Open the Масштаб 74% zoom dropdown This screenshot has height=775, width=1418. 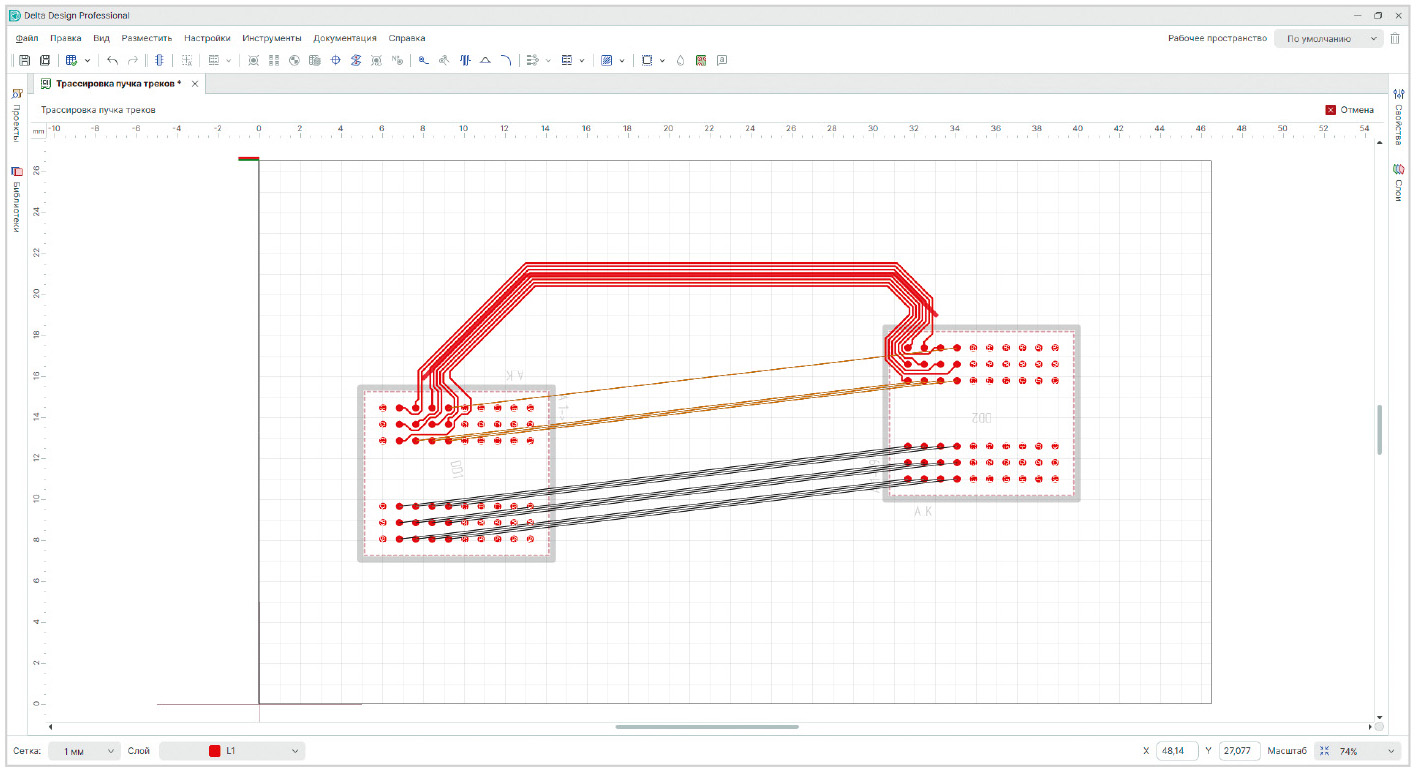pos(1358,751)
